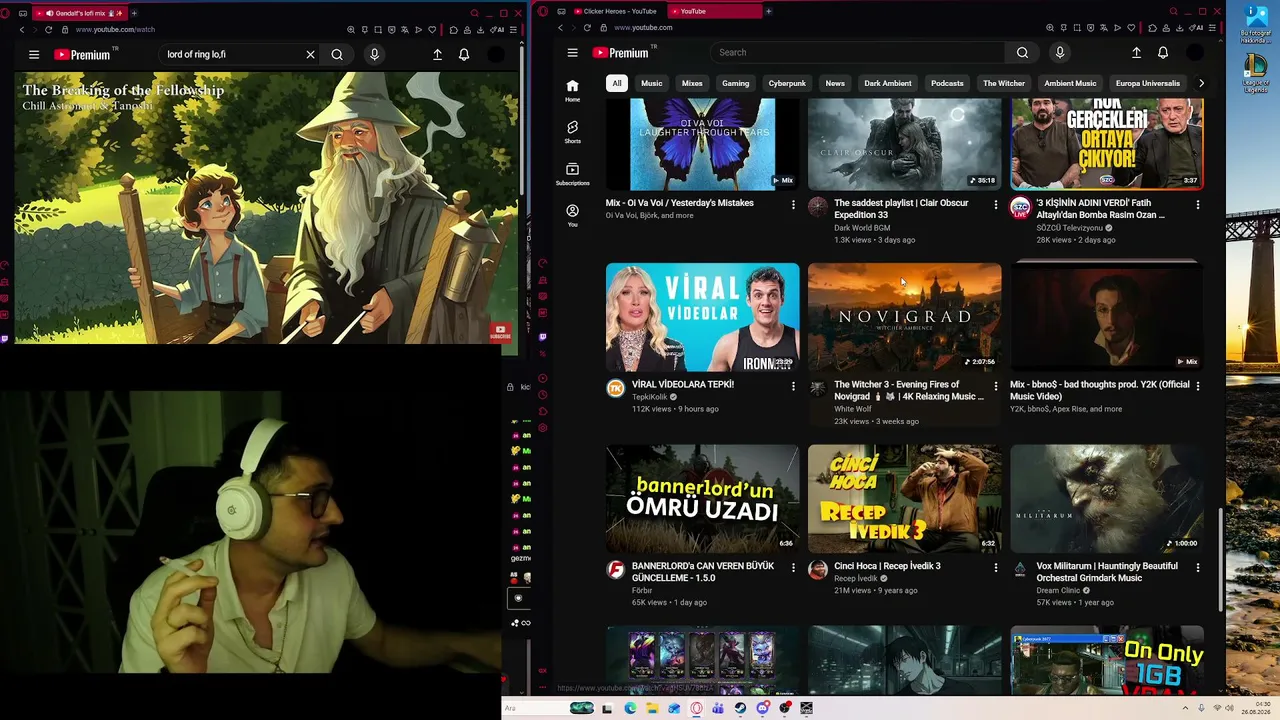Viewport: 1280px width, 720px height.
Task: Open the 'VİRAL VİDEOLARA TEPKİ!' video title
Action: pyautogui.click(x=683, y=385)
